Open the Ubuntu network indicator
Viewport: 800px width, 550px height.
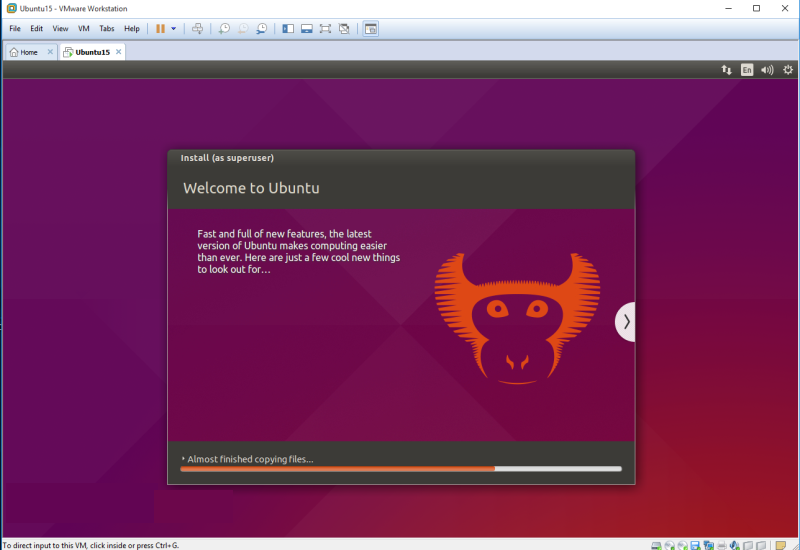pos(726,70)
